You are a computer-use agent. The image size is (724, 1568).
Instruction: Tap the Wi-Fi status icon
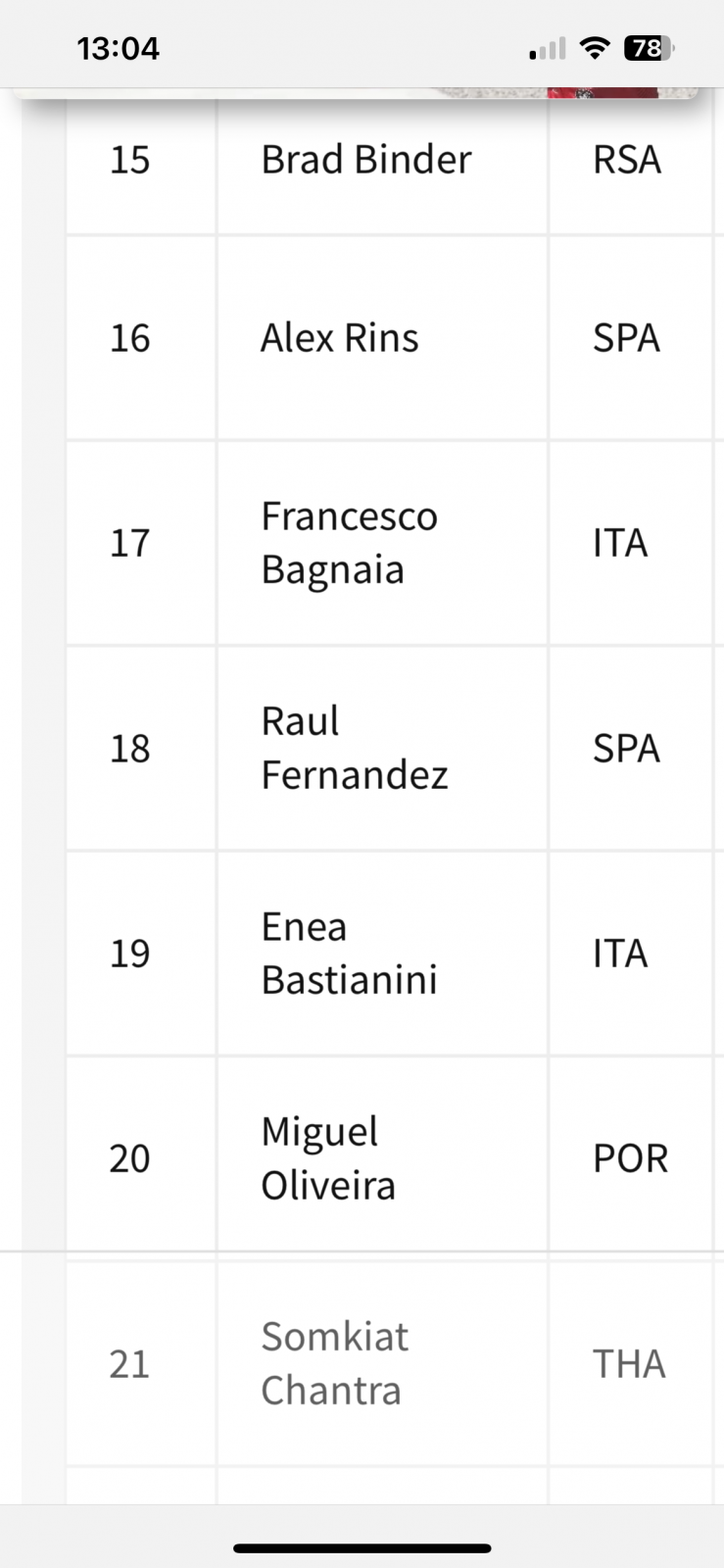[x=594, y=48]
